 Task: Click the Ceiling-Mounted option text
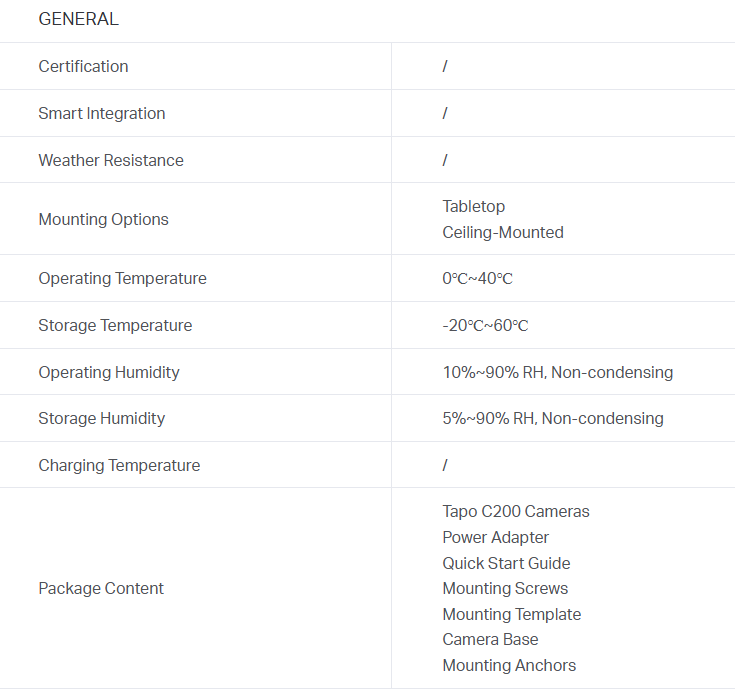click(503, 232)
